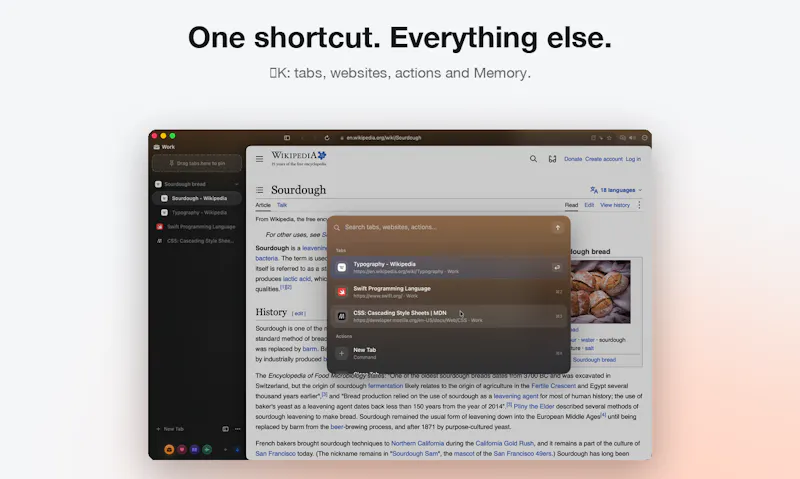Click the Donate link
This screenshot has height=479, width=800.
(x=573, y=159)
